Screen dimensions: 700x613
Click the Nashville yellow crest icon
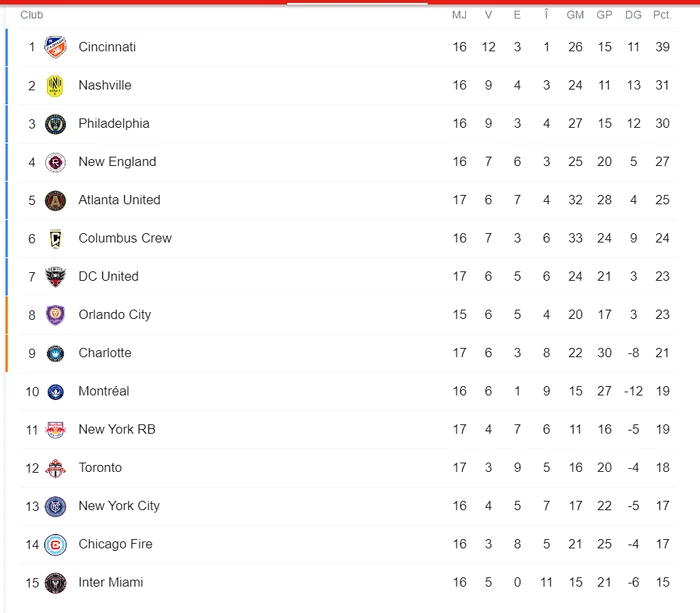click(x=55, y=86)
